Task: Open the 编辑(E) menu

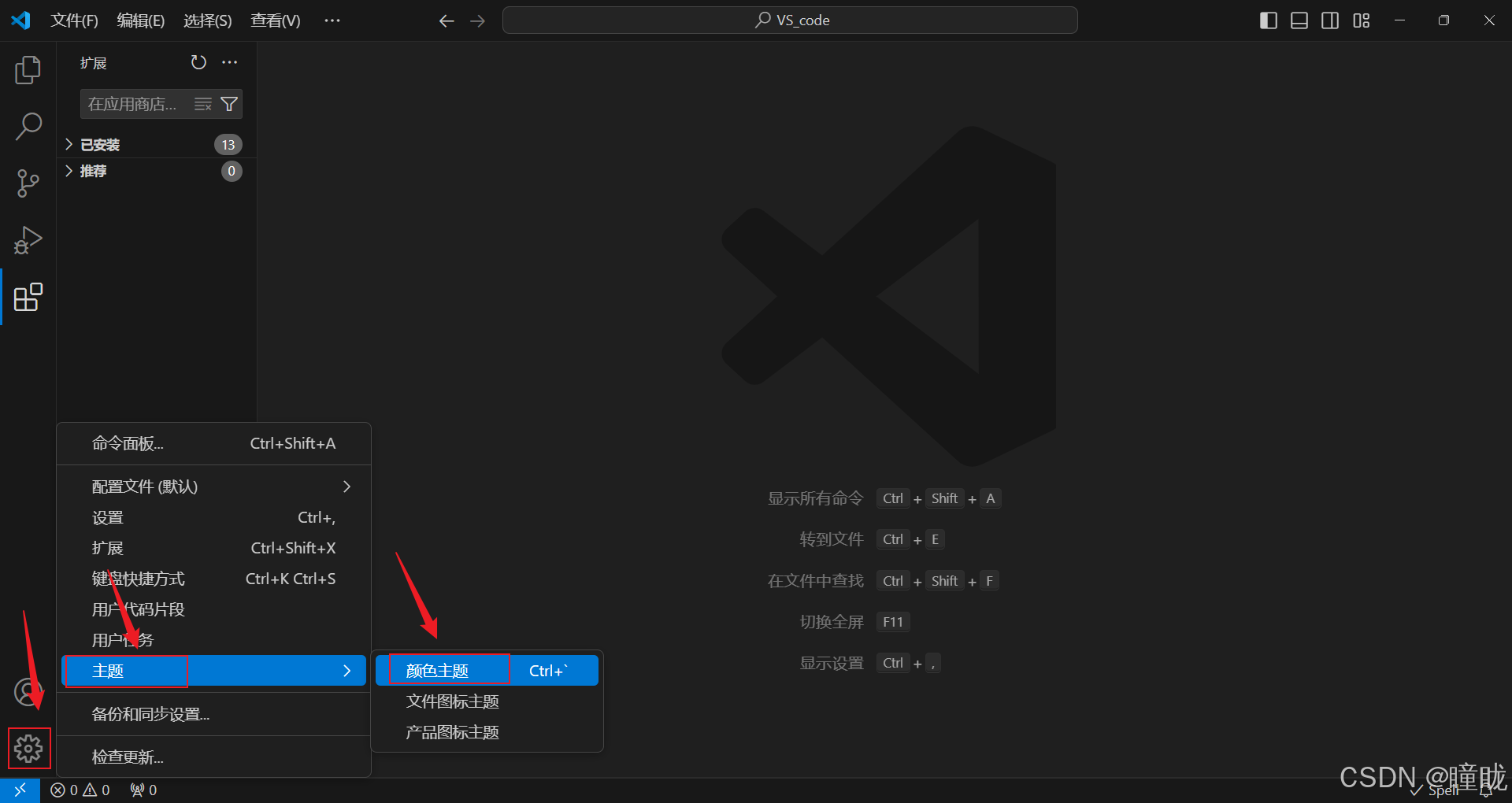Action: (141, 20)
